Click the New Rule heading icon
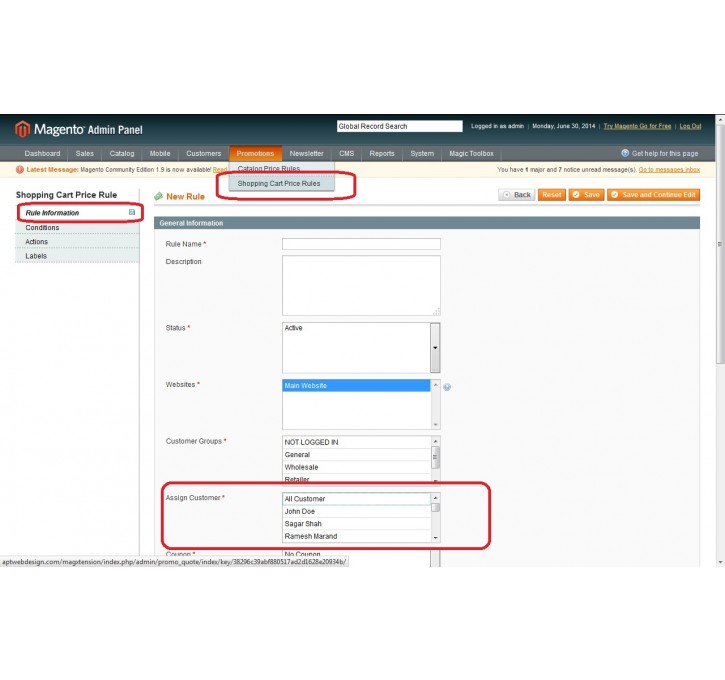 tap(159, 196)
